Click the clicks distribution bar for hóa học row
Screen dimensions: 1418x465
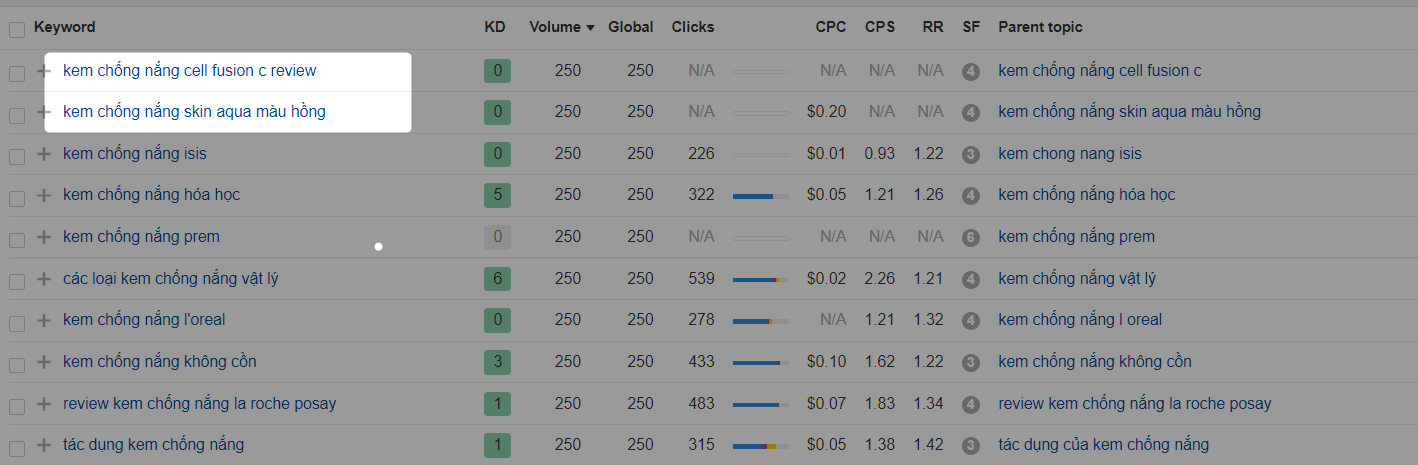coord(760,196)
